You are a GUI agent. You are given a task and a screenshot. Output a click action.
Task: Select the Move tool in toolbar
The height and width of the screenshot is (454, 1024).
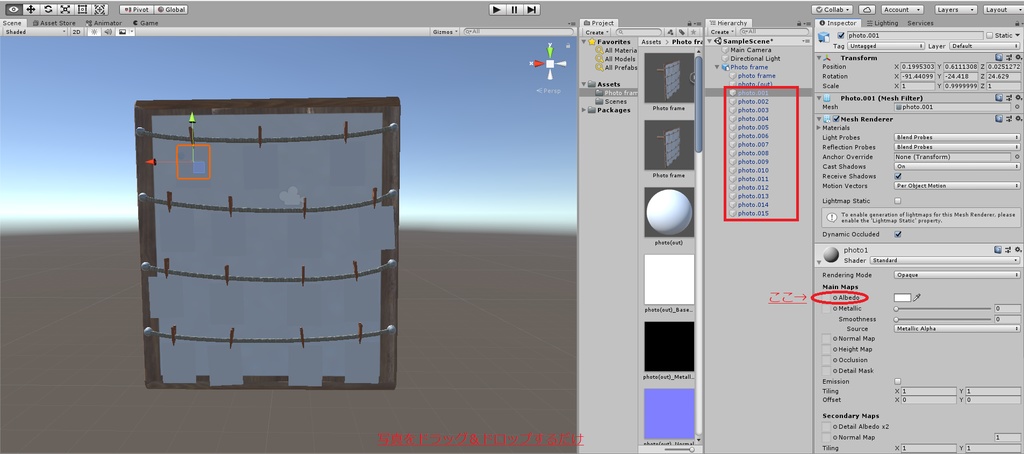(31, 10)
